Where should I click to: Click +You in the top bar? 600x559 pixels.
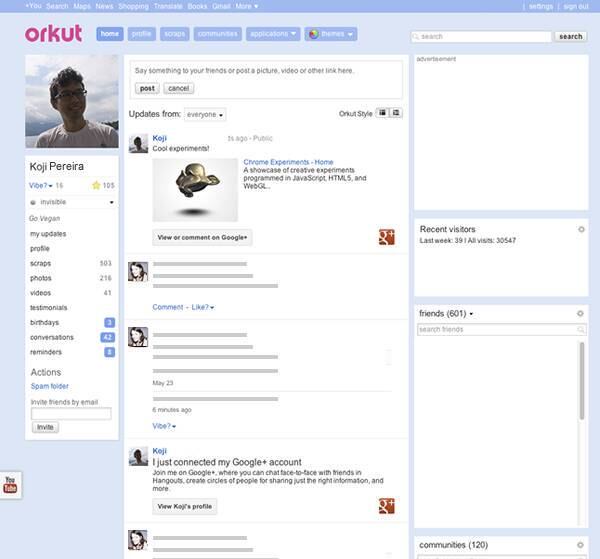pyautogui.click(x=33, y=6)
